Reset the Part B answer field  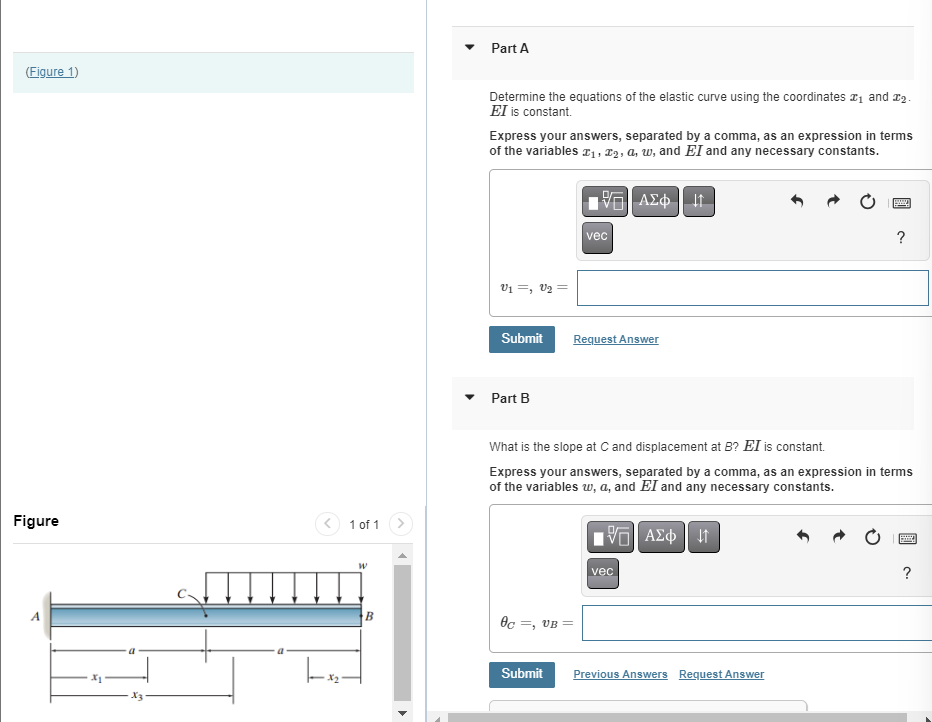(873, 537)
